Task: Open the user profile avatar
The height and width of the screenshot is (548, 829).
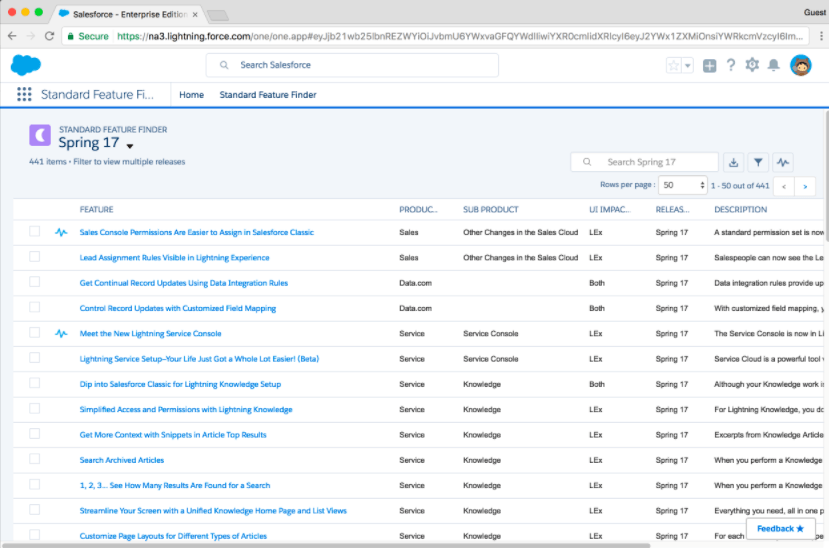Action: click(800, 66)
